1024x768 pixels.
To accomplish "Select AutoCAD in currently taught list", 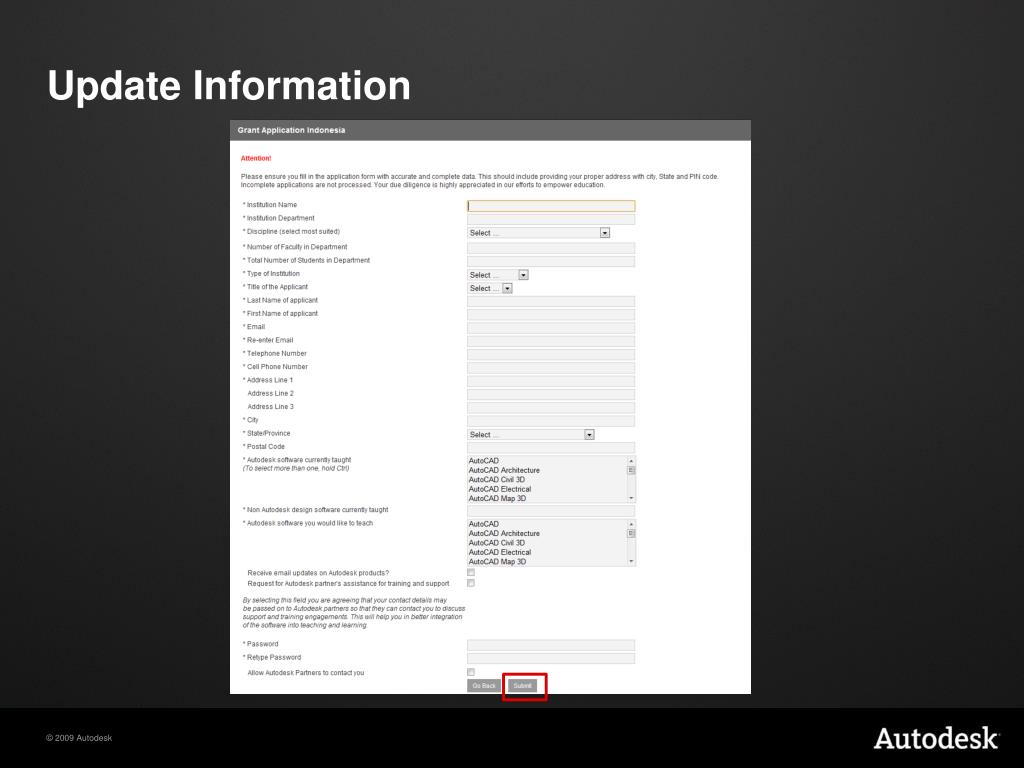I will pyautogui.click(x=547, y=461).
